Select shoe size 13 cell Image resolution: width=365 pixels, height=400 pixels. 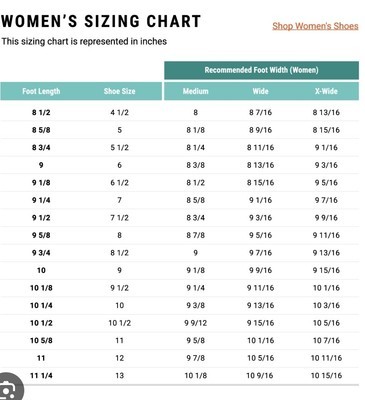point(119,376)
